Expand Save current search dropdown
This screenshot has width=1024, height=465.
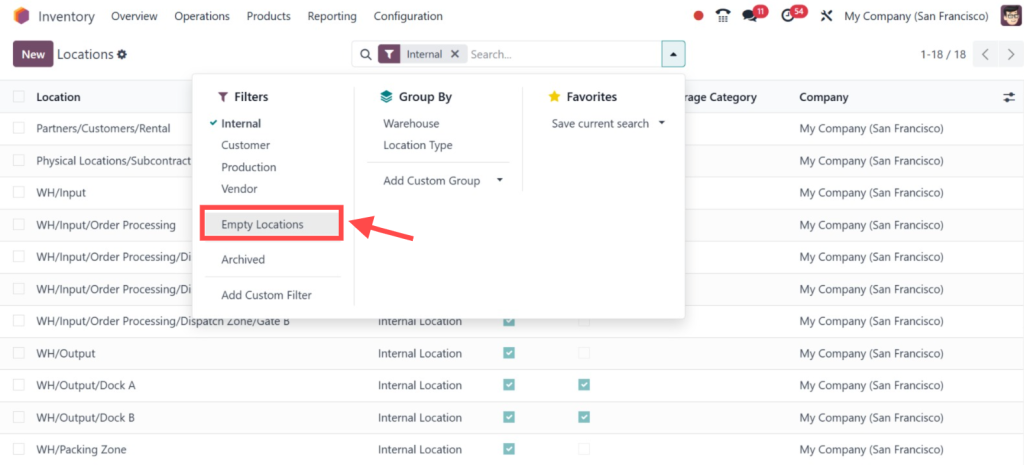(607, 123)
